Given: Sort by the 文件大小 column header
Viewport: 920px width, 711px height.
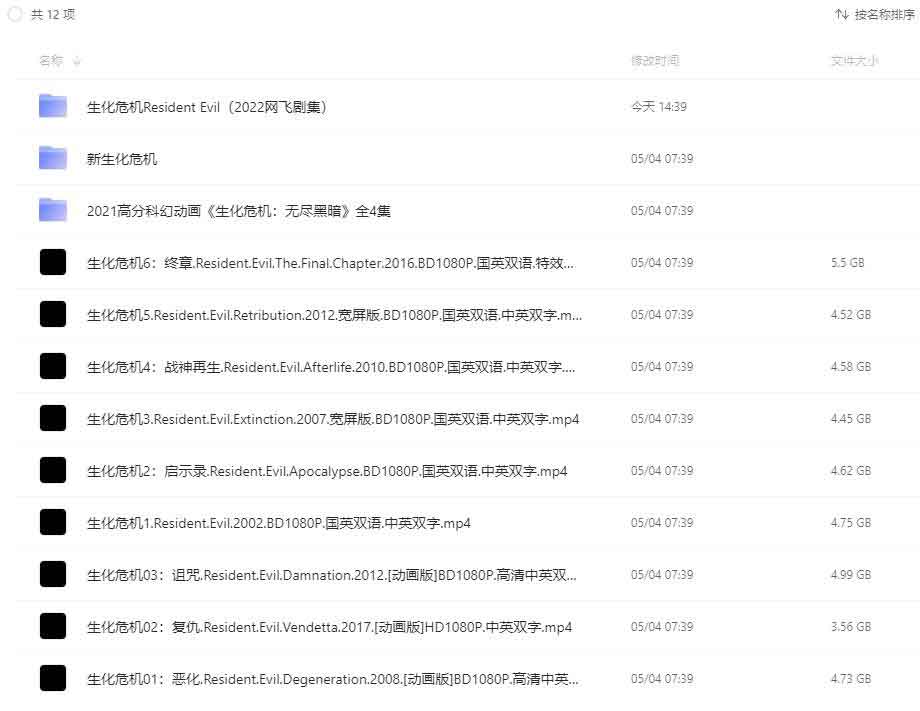Looking at the screenshot, I should coord(854,60).
